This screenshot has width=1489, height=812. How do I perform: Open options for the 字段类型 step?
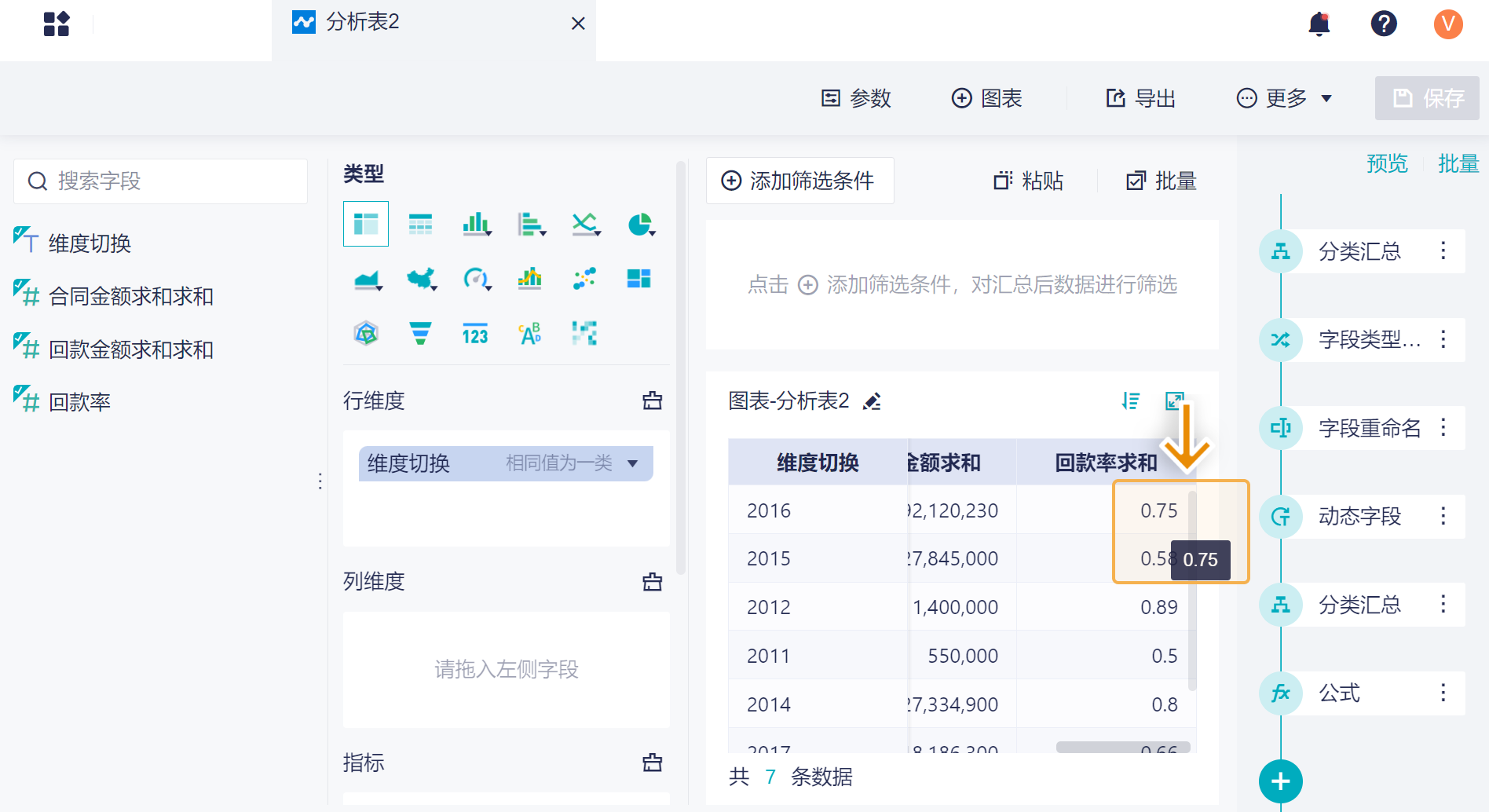[1443, 340]
